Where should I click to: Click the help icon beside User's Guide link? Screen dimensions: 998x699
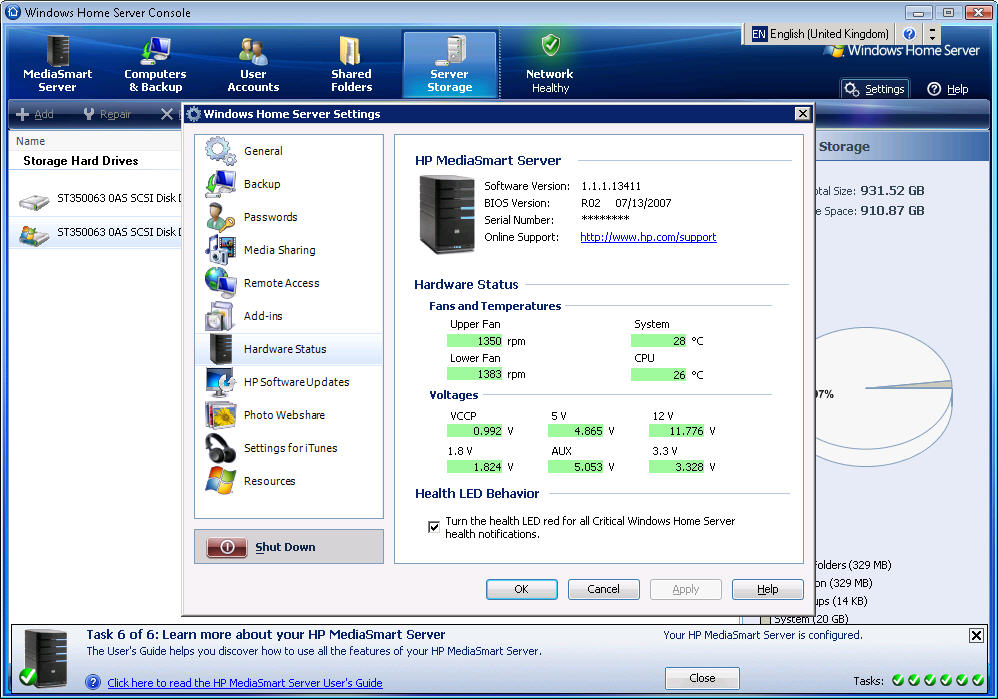pyautogui.click(x=93, y=682)
